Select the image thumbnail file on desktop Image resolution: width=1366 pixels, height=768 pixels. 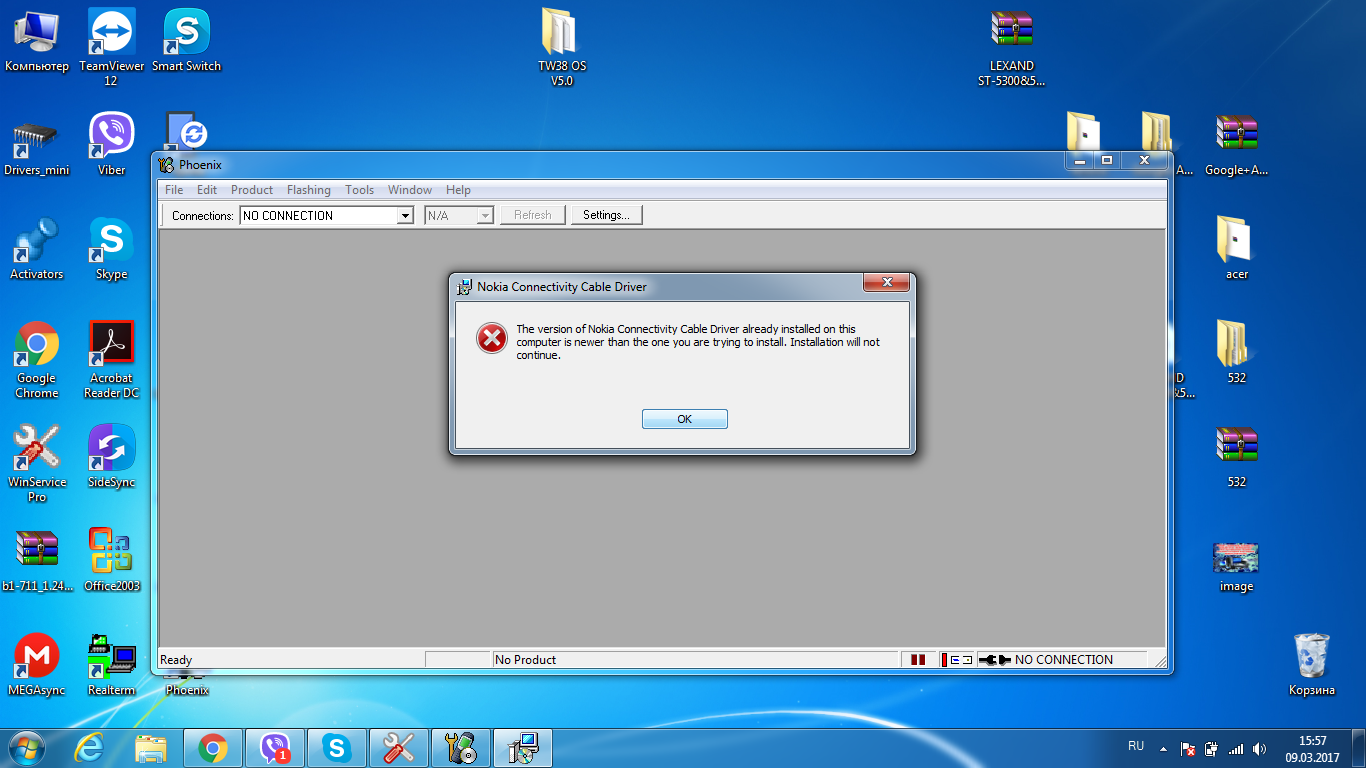1236,567
